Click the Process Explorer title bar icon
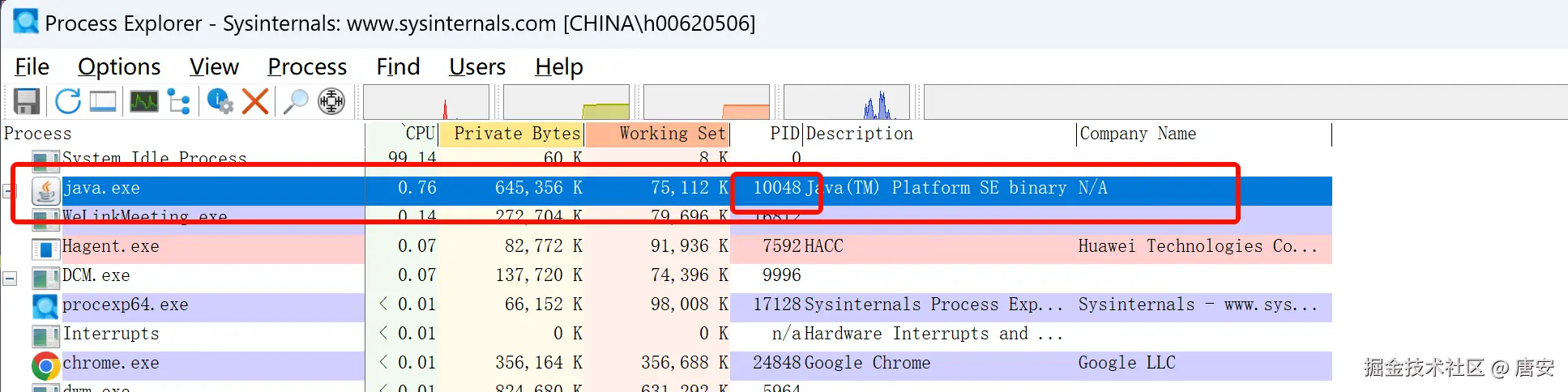The width and height of the screenshot is (1568, 392). coord(25,21)
